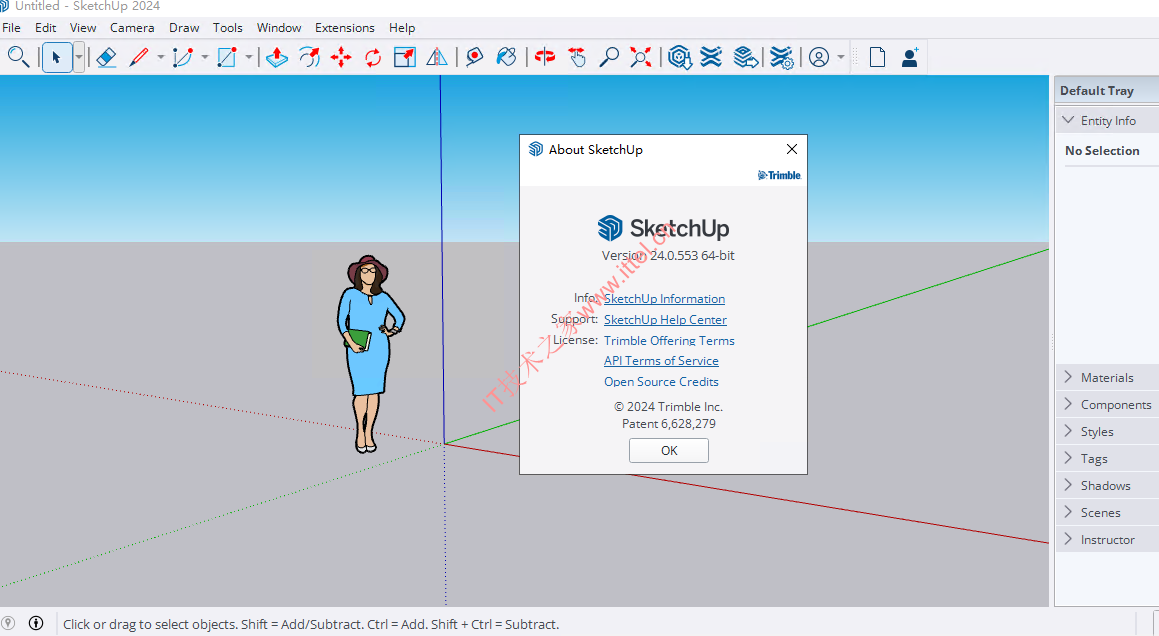Image resolution: width=1159 pixels, height=636 pixels.
Task: Activate the Offset tool
Action: [310, 57]
